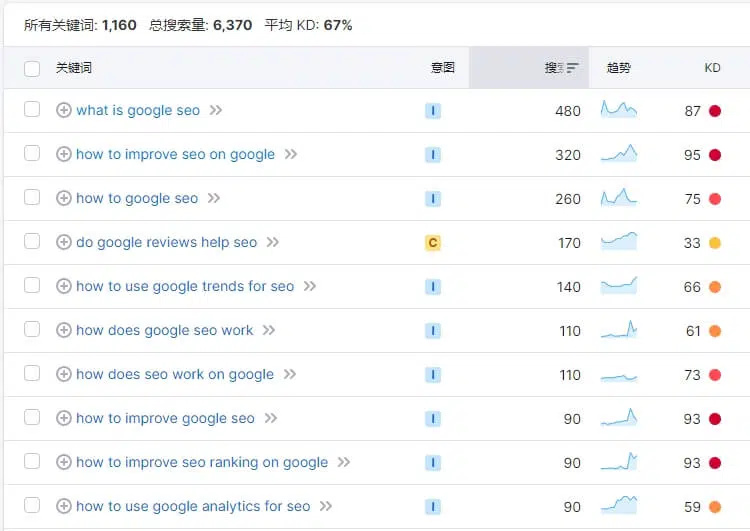Expand double chevron next to 'how to google seo'
This screenshot has width=750, height=531.
[214, 199]
